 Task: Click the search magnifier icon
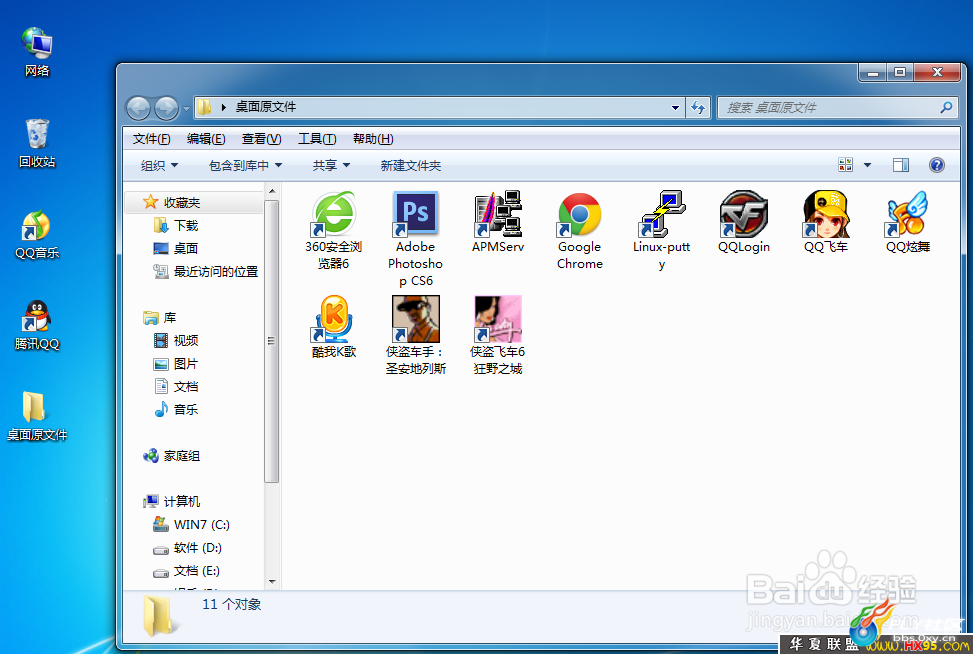tap(946, 107)
